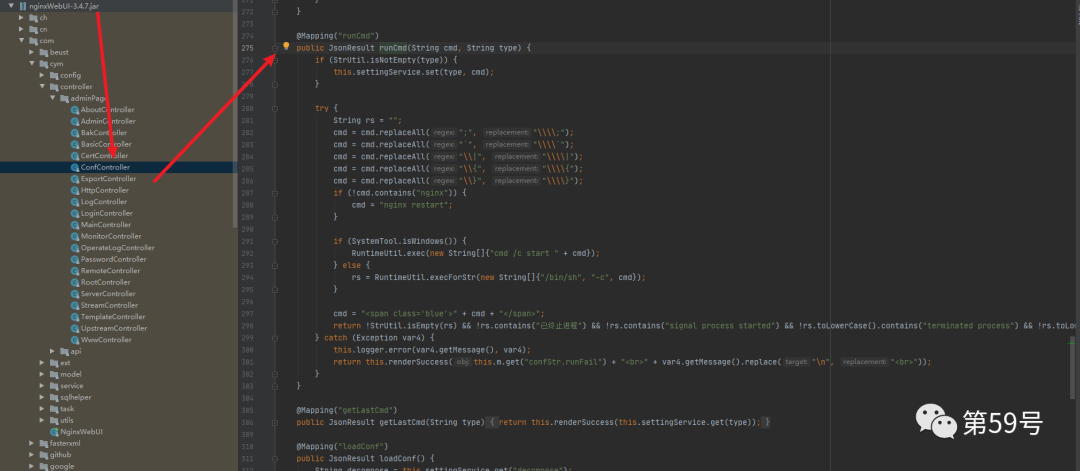The width and height of the screenshot is (1080, 471).
Task: Open WwwController class in tree
Action: tap(106, 339)
